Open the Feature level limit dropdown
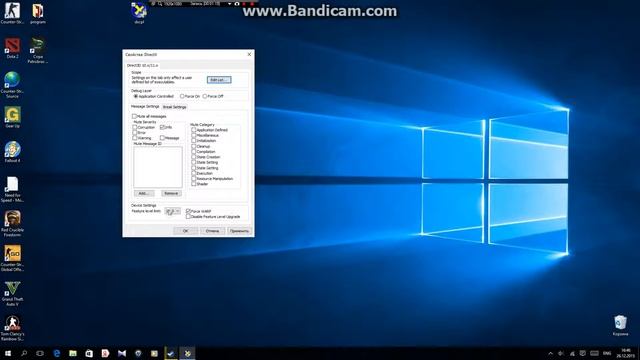Viewport: 640px width, 360px height. pos(173,211)
